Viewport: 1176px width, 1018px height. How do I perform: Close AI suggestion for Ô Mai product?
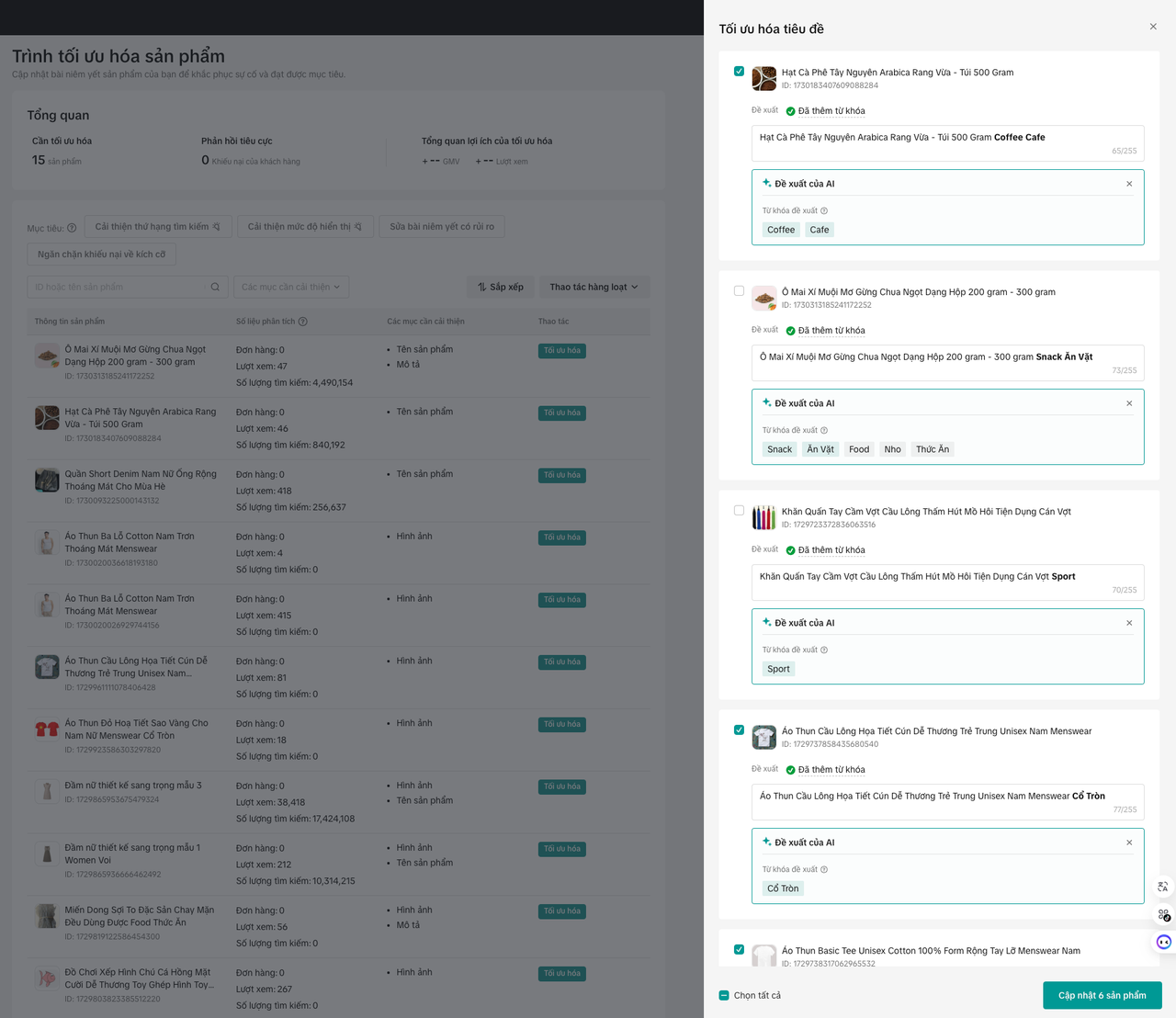click(x=1129, y=403)
